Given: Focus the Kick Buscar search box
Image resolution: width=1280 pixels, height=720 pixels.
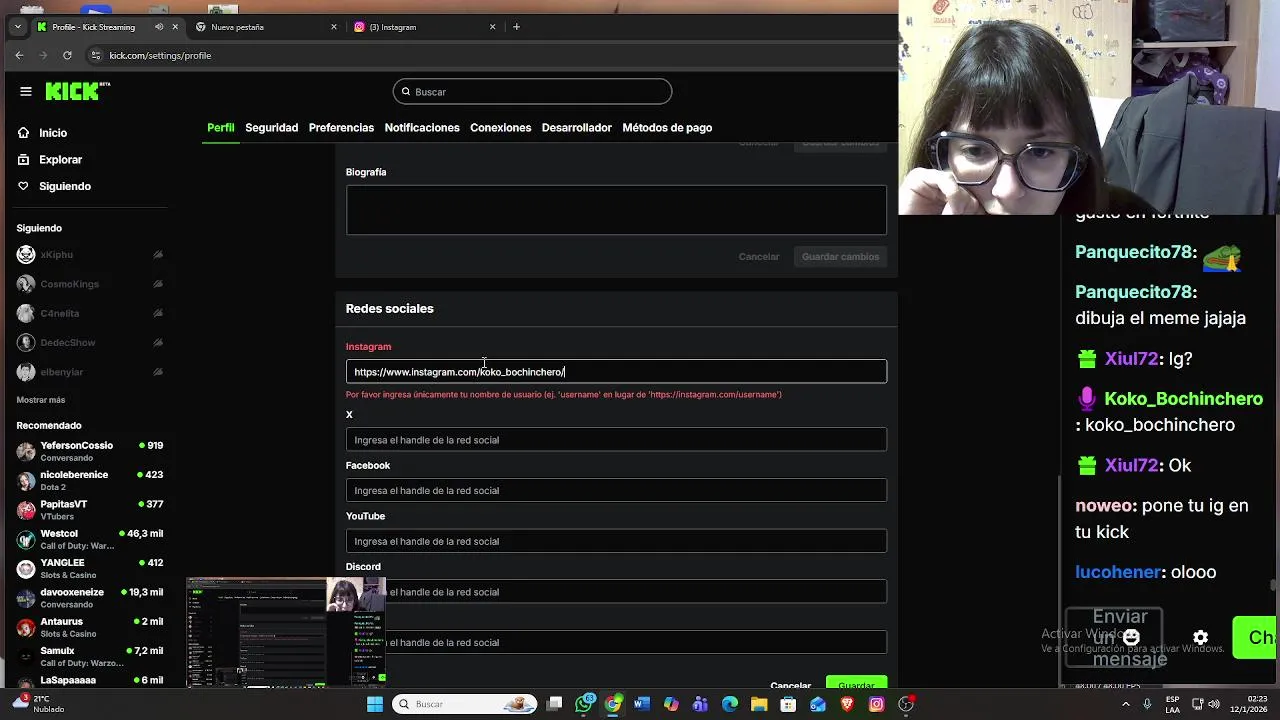Looking at the screenshot, I should point(532,92).
